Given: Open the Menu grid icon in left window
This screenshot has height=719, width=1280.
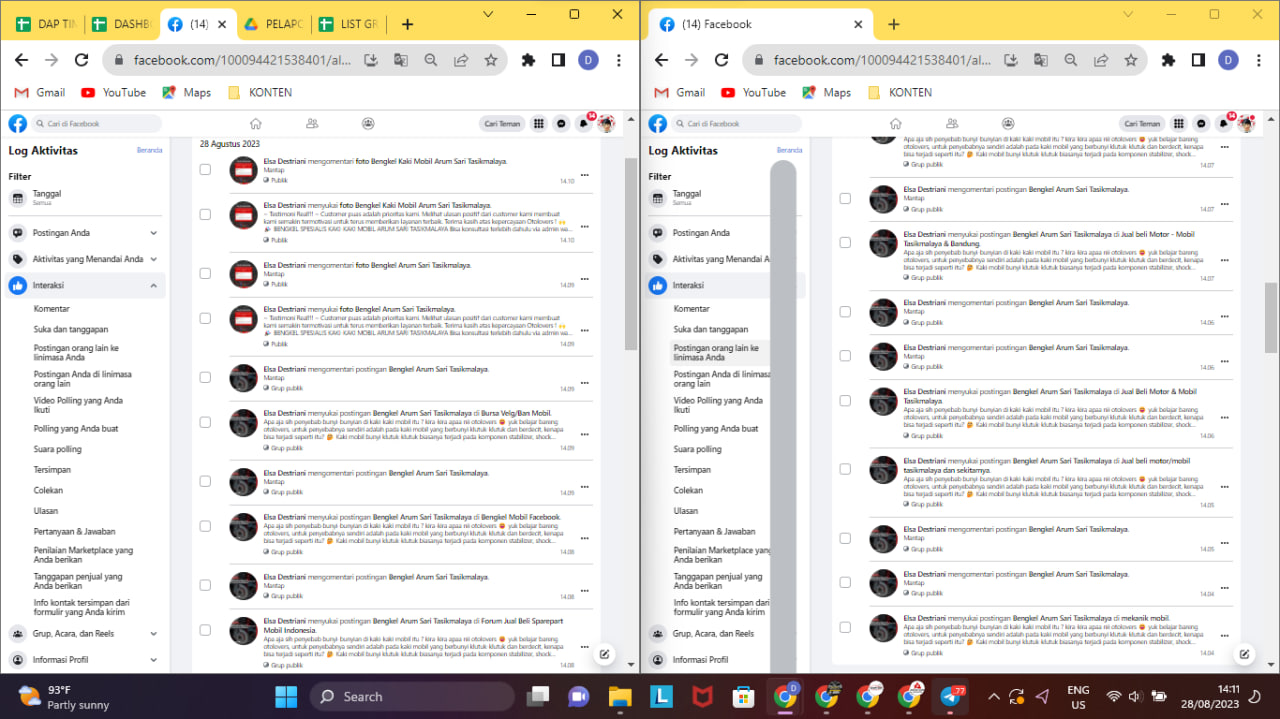Looking at the screenshot, I should point(539,124).
